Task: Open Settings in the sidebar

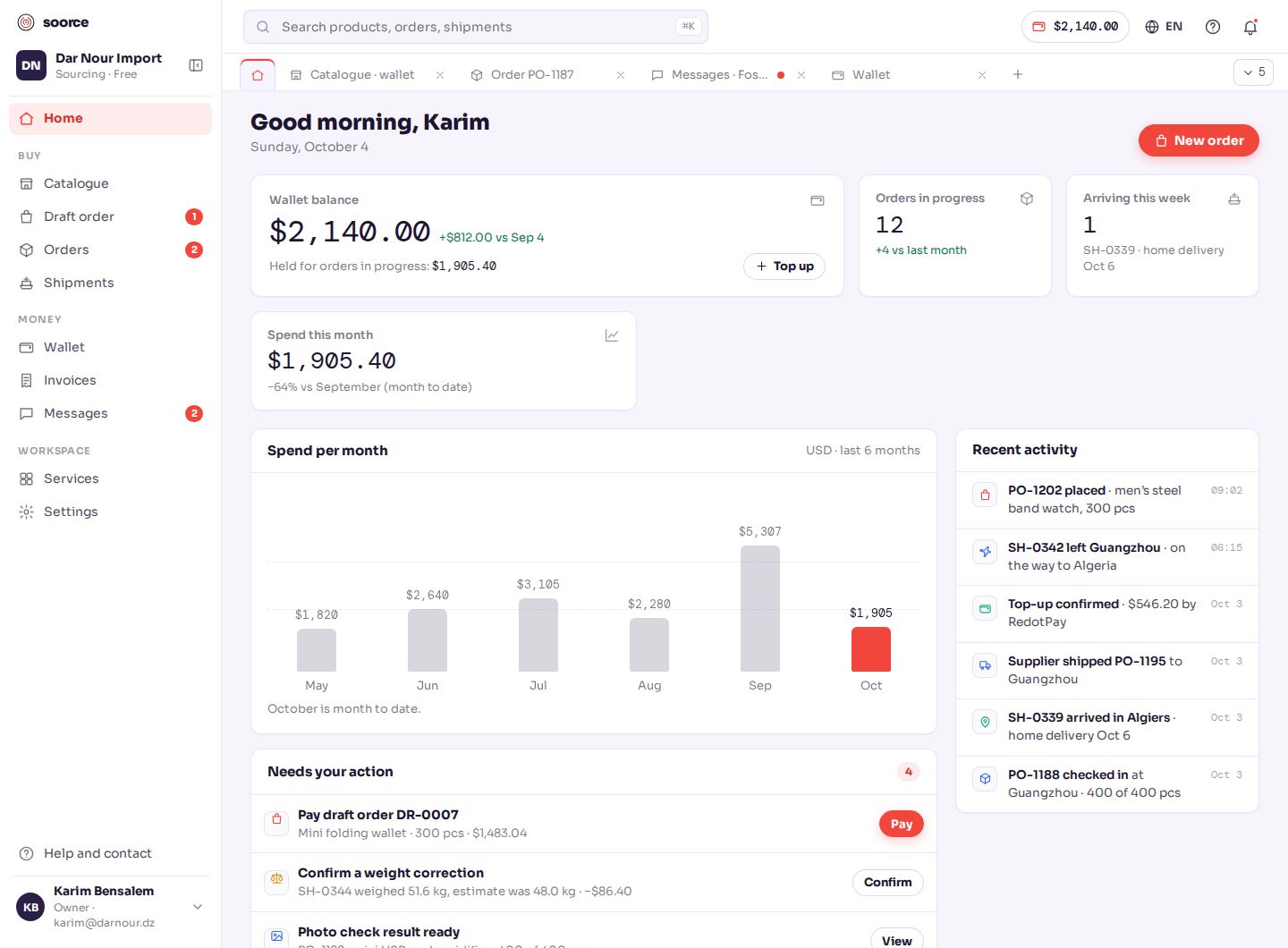Action: point(110,512)
